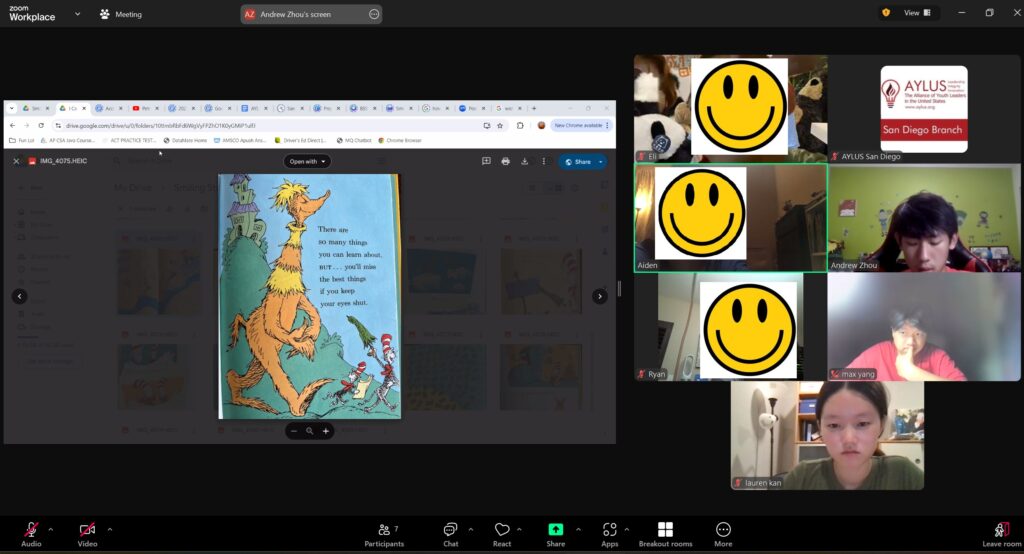Open the 'AMSCO Apush' bookmark

(x=240, y=140)
